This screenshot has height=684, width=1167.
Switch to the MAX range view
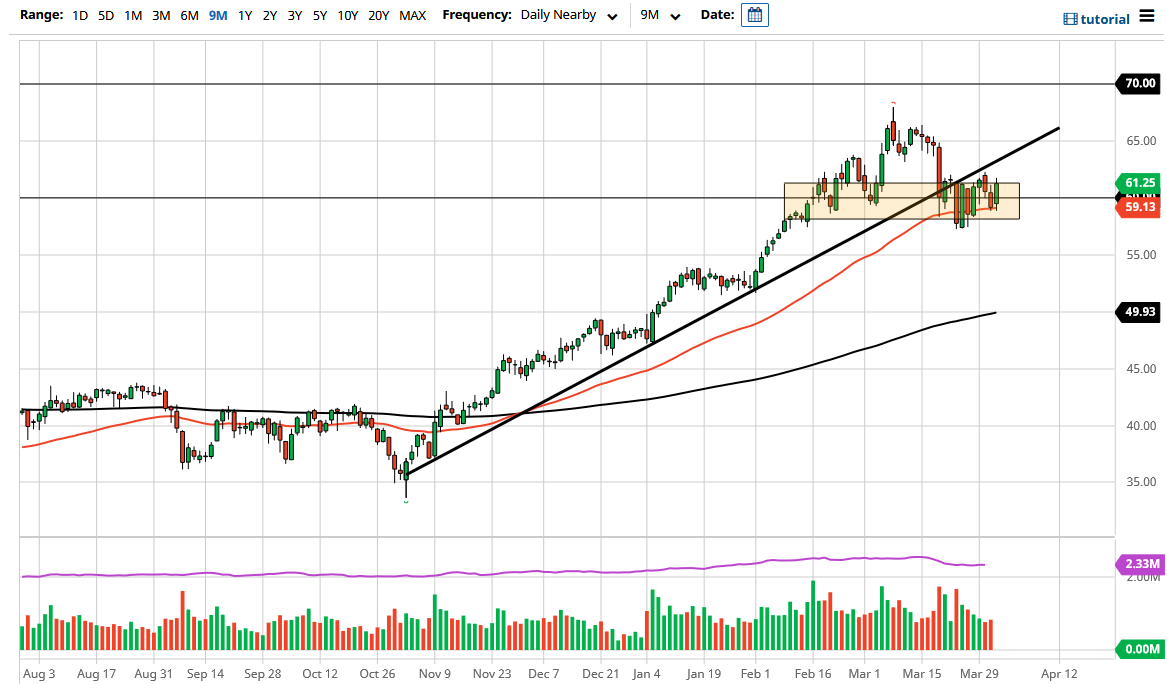(412, 15)
